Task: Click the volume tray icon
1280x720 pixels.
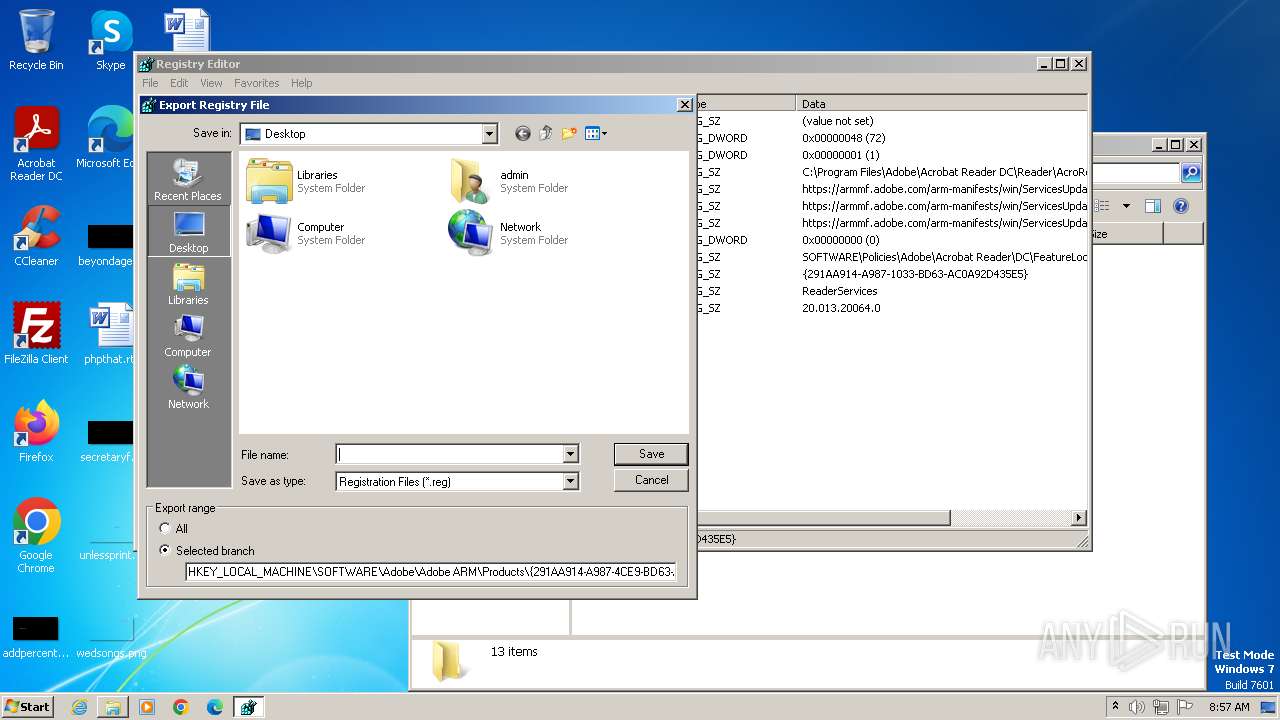Action: click(x=1137, y=707)
